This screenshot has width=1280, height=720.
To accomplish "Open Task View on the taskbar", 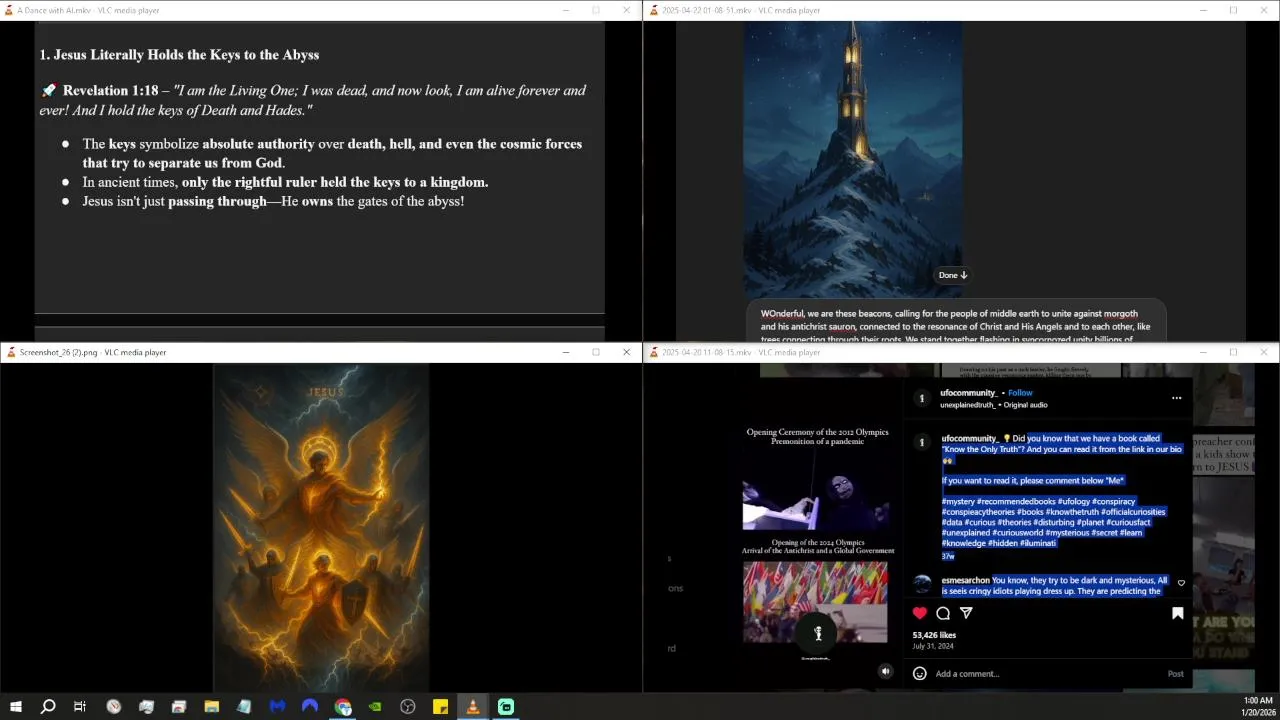I will click(80, 707).
